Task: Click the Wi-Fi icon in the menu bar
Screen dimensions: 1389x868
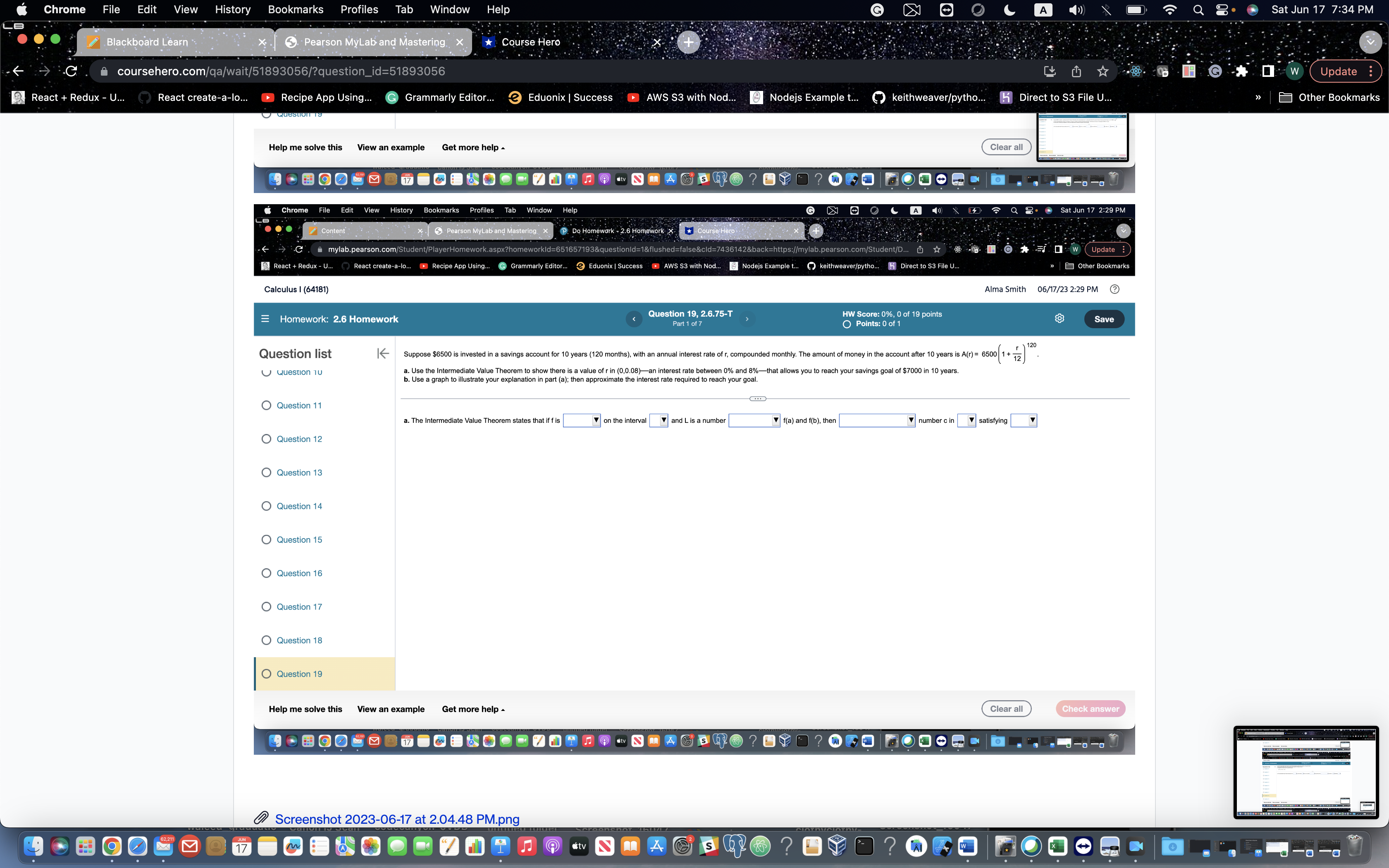Action: 1170,9
